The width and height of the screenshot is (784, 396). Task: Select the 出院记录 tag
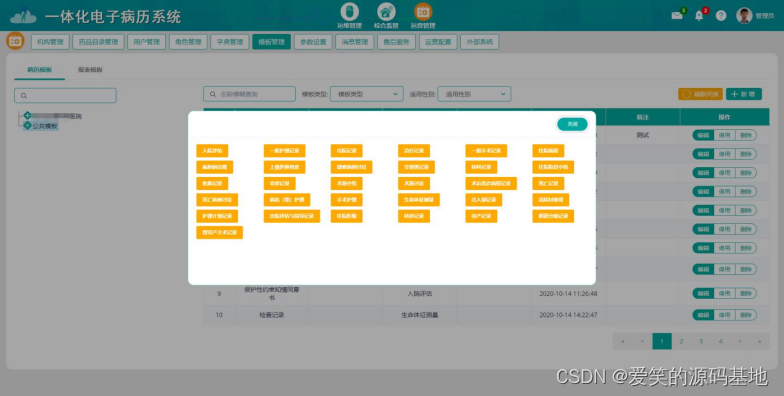point(346,150)
